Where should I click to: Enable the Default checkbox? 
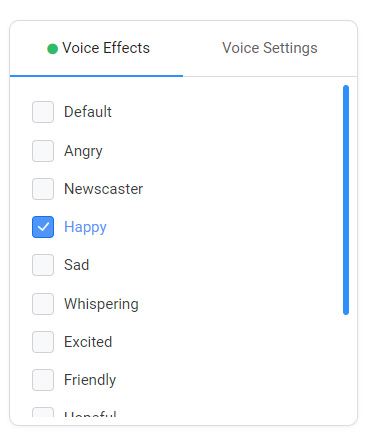coord(43,112)
